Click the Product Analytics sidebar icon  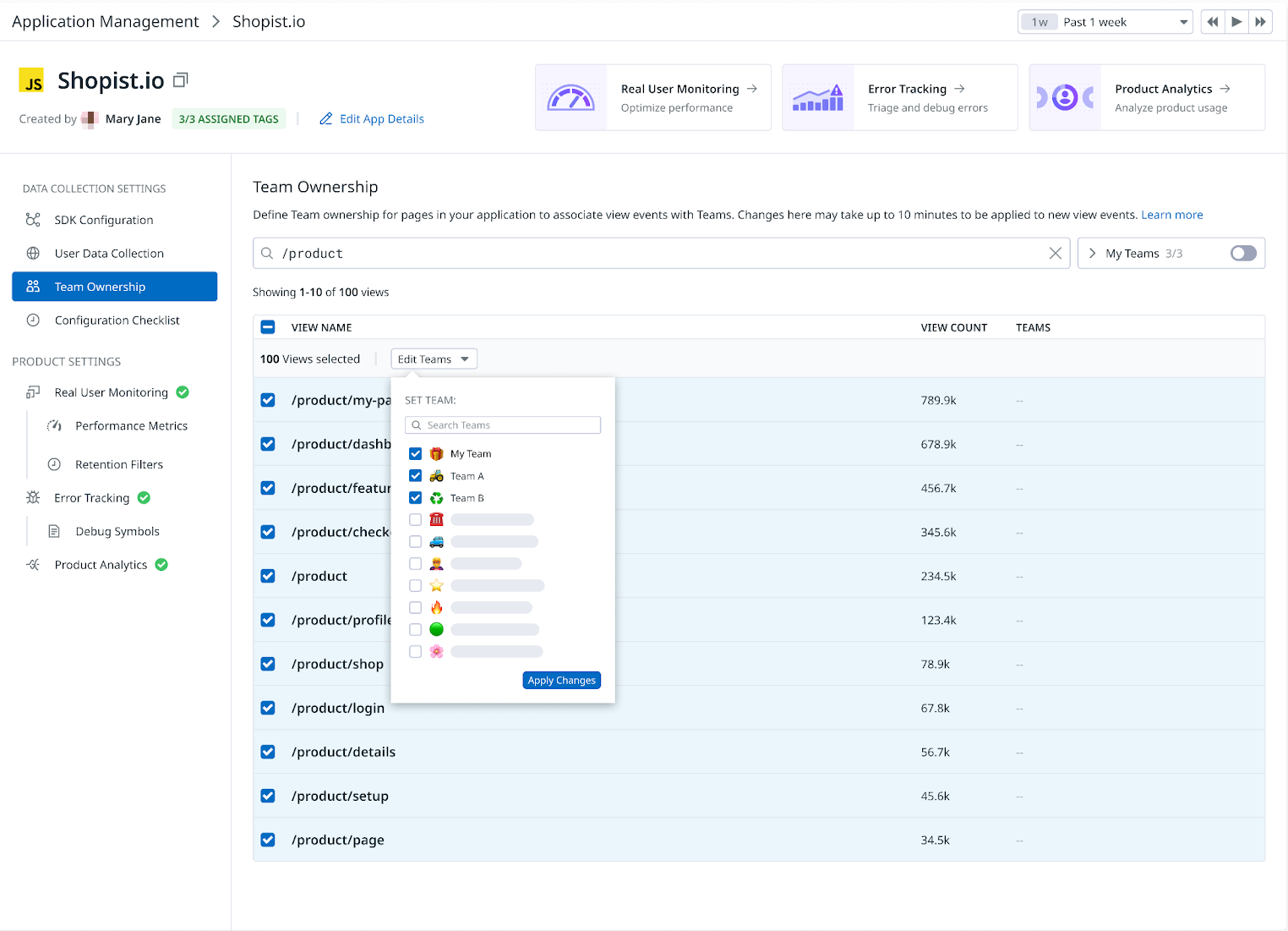[x=33, y=565]
